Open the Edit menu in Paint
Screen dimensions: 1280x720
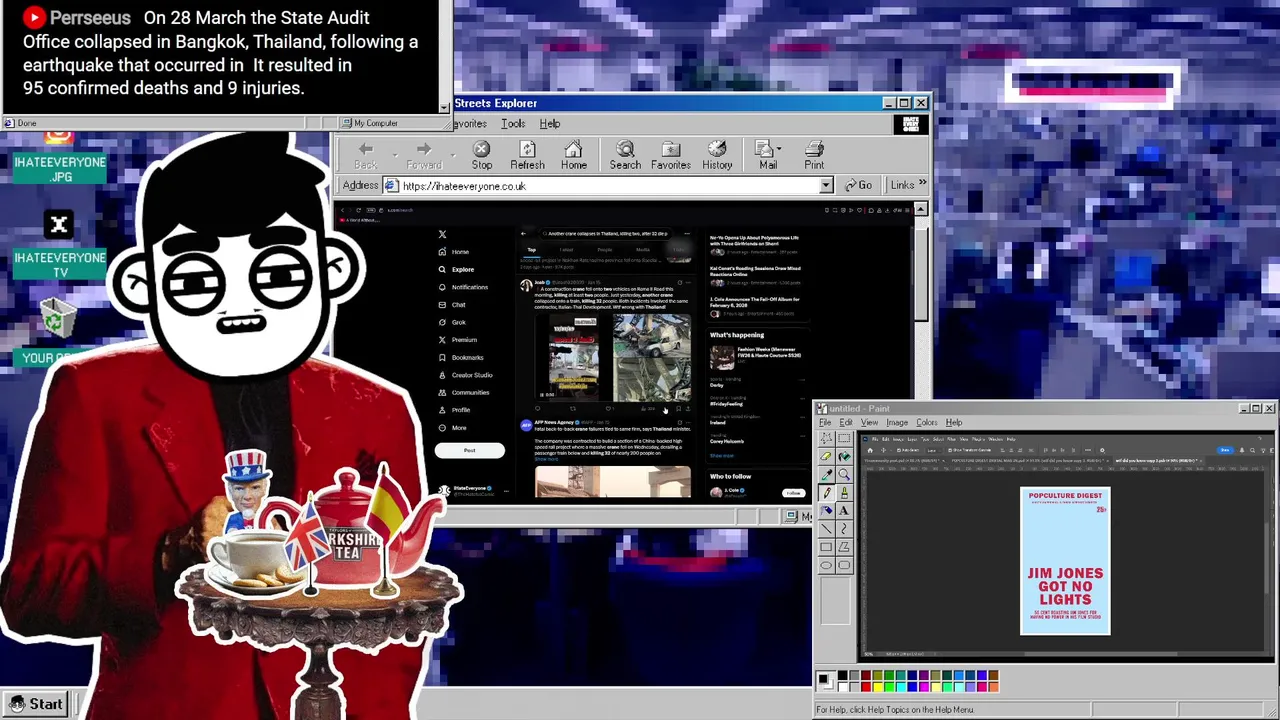click(x=846, y=422)
